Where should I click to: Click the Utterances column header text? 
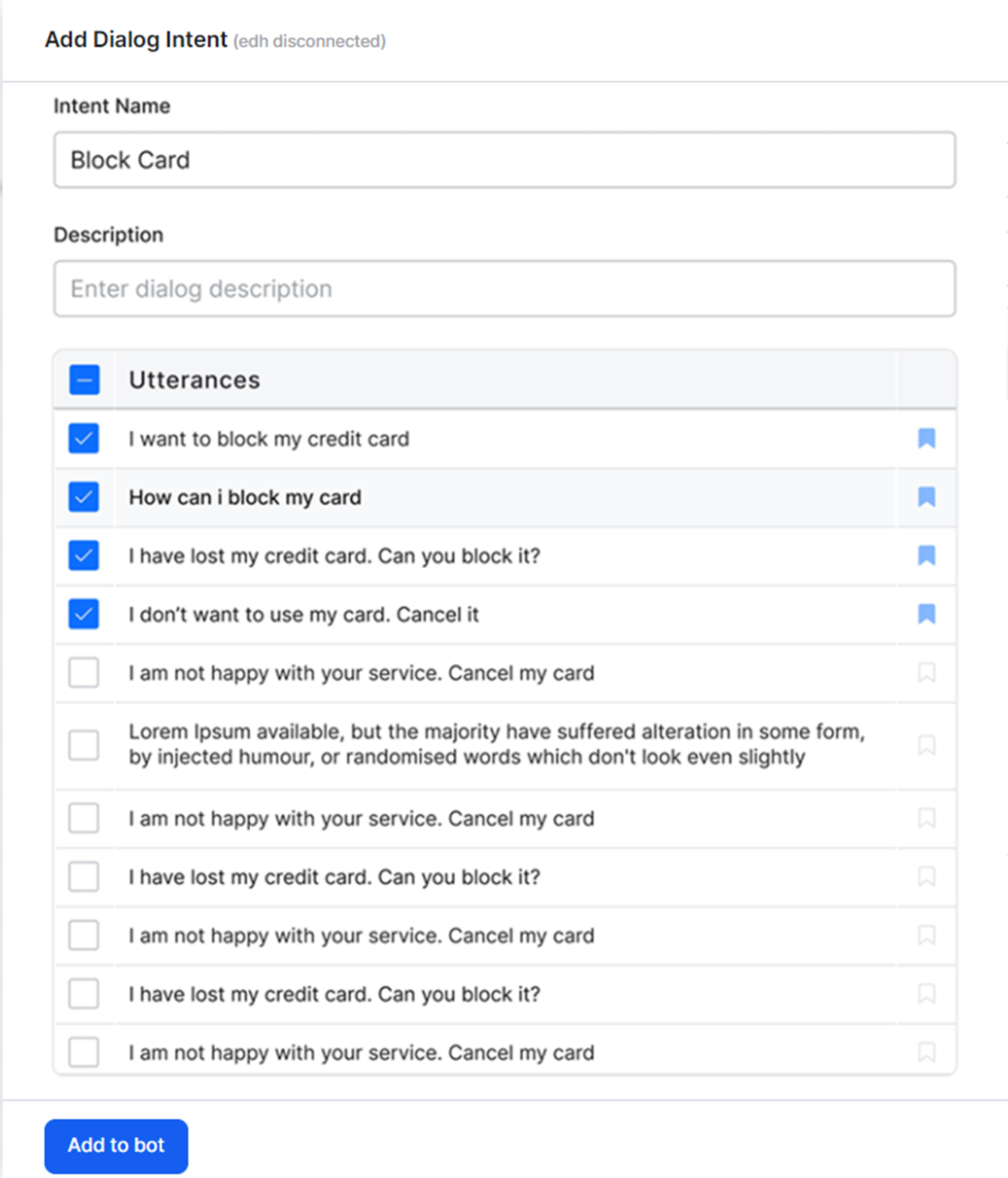(x=194, y=380)
